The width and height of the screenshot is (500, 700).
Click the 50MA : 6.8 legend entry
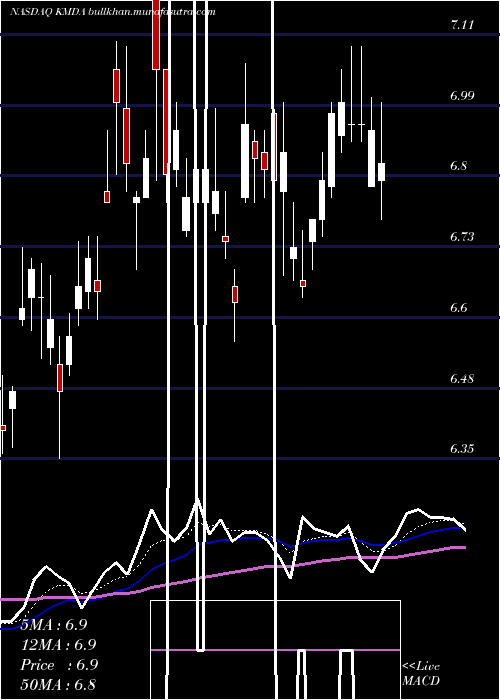point(58,684)
